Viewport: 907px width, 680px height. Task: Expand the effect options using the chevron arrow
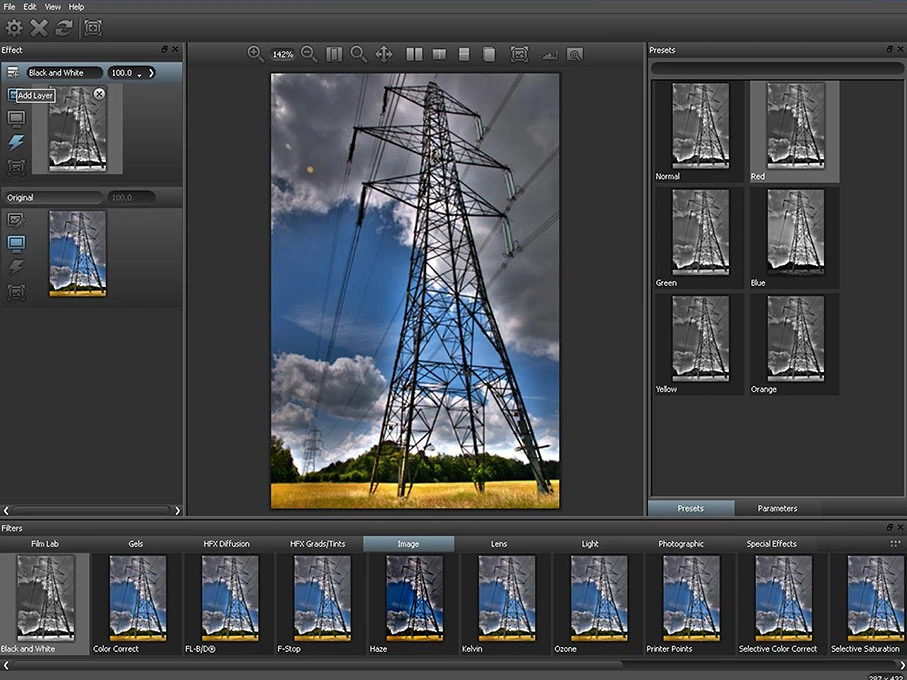152,72
